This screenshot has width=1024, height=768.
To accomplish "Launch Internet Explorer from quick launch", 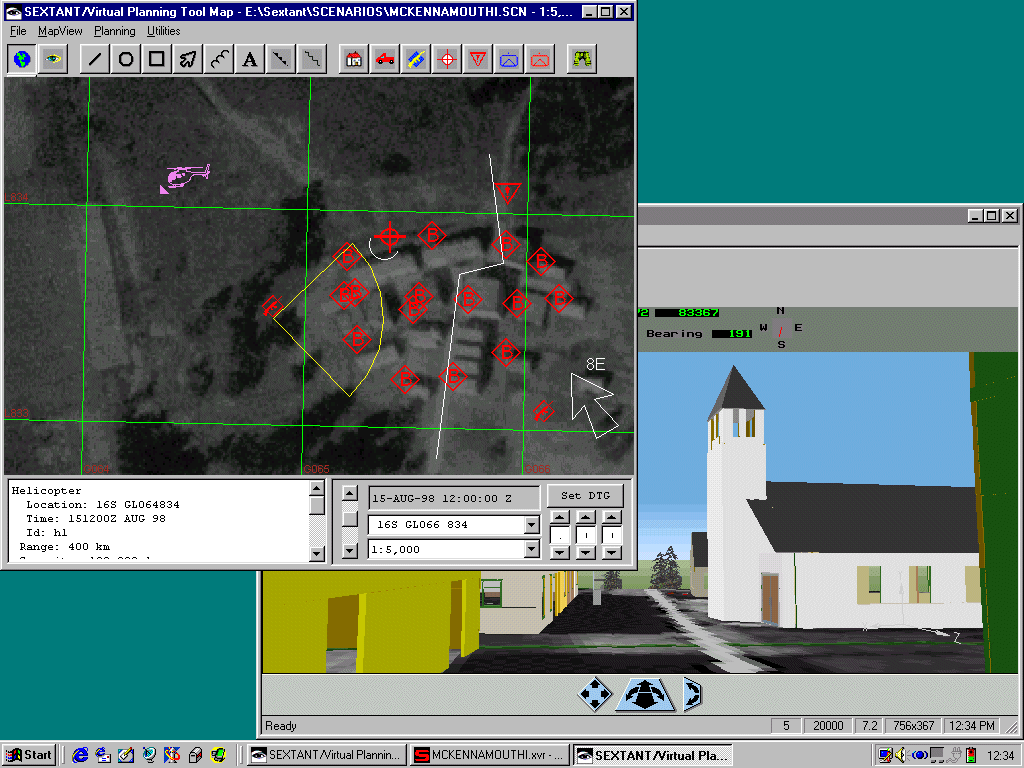I will 80,755.
